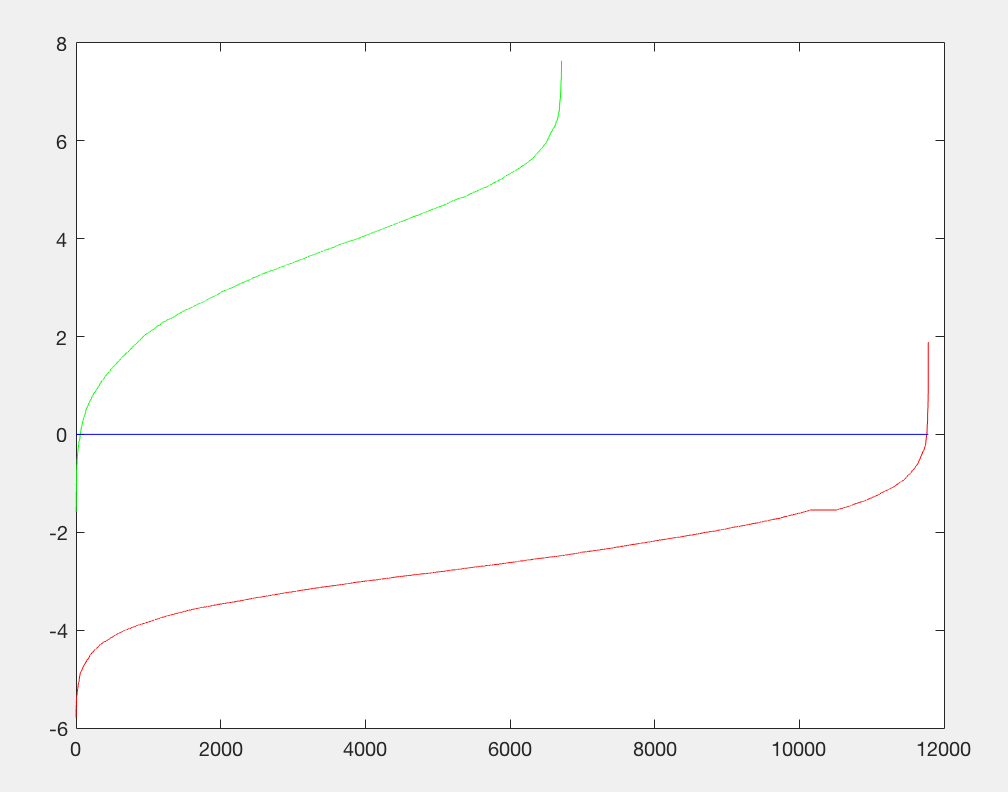Click the green curve in the plot

coord(365,234)
